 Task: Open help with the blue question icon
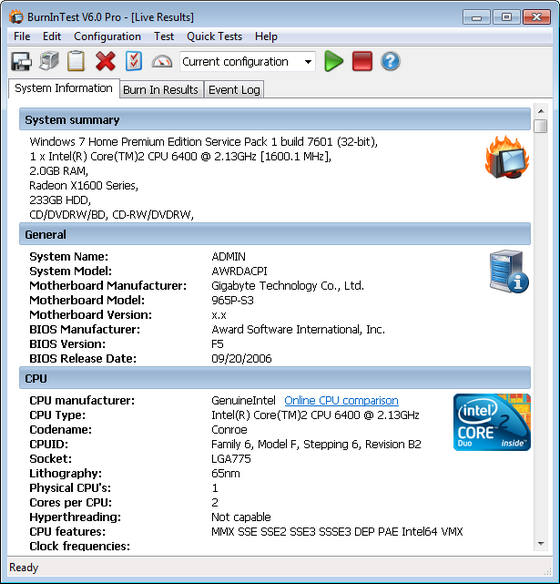tap(391, 61)
